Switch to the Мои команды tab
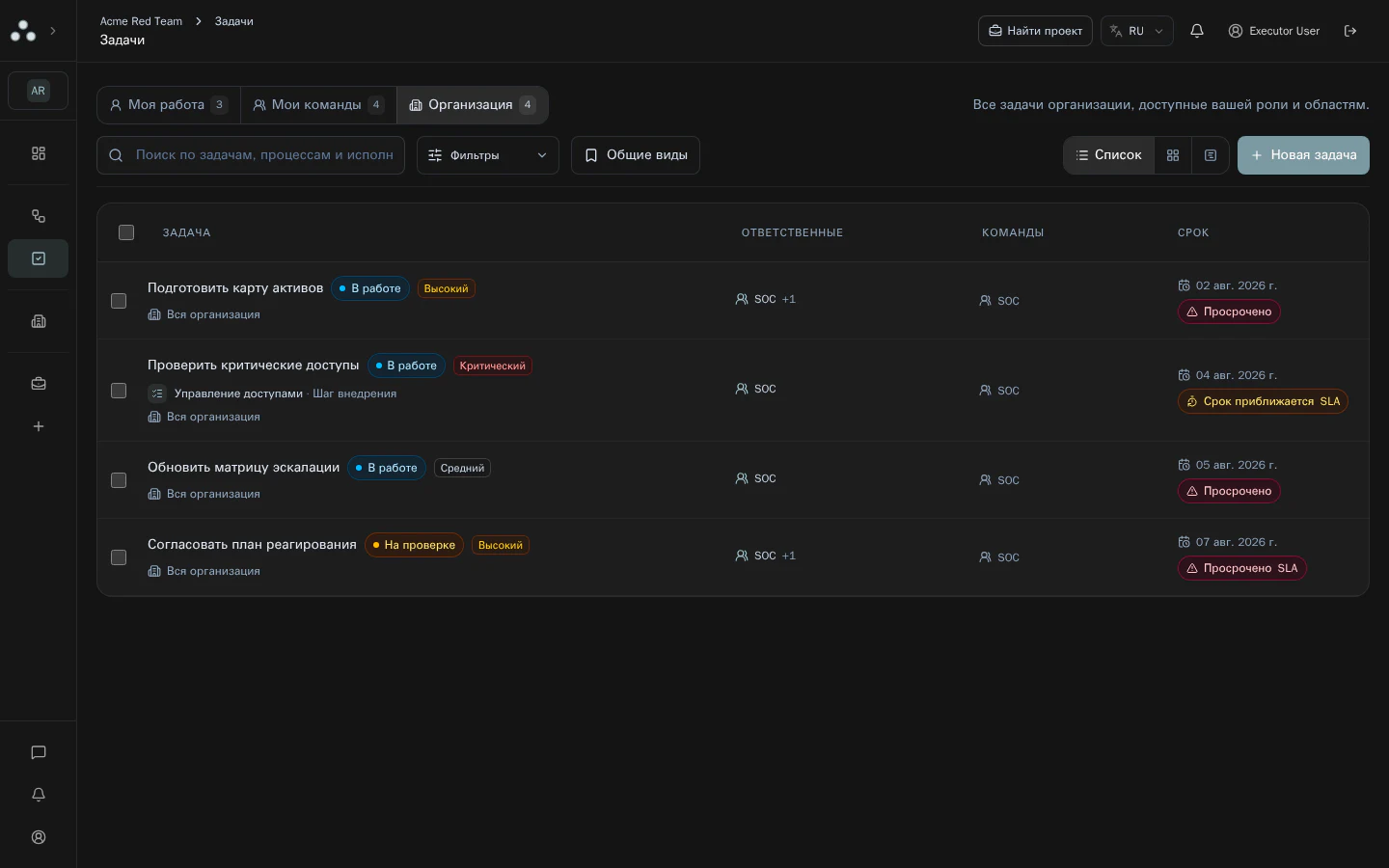The width and height of the screenshot is (1389, 868). (318, 105)
